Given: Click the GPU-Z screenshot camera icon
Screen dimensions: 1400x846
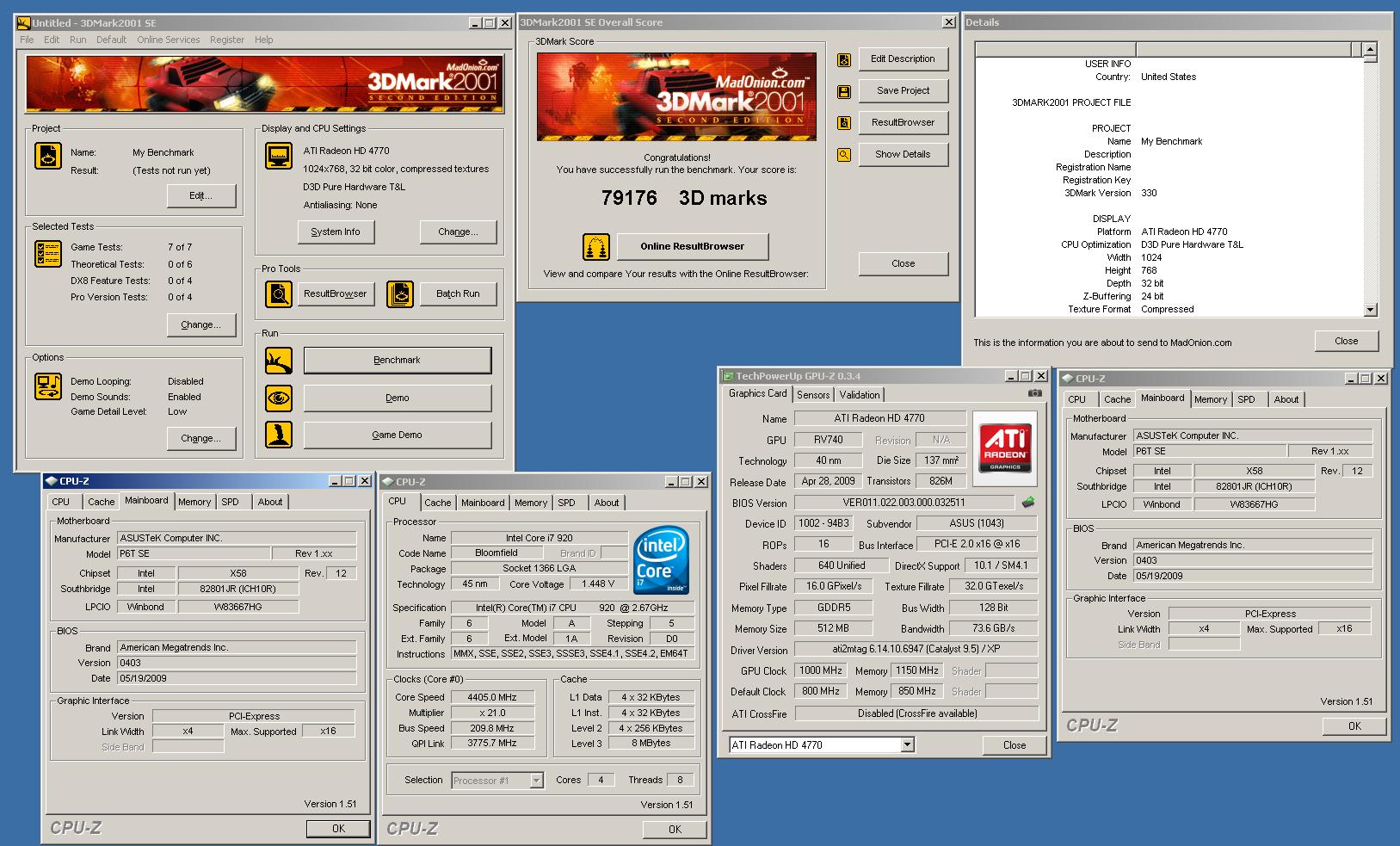Looking at the screenshot, I should [x=1034, y=393].
